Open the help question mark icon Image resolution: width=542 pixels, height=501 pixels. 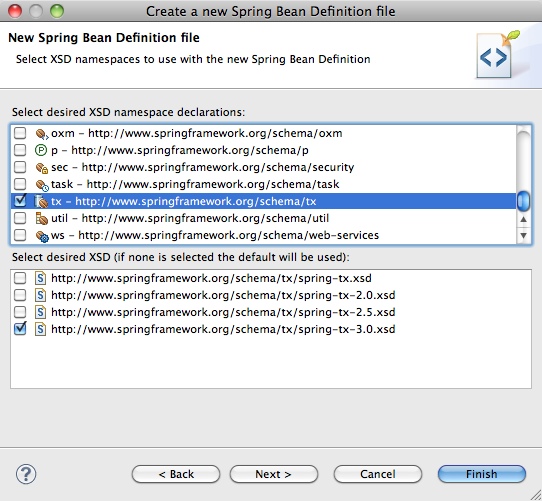[x=26, y=474]
